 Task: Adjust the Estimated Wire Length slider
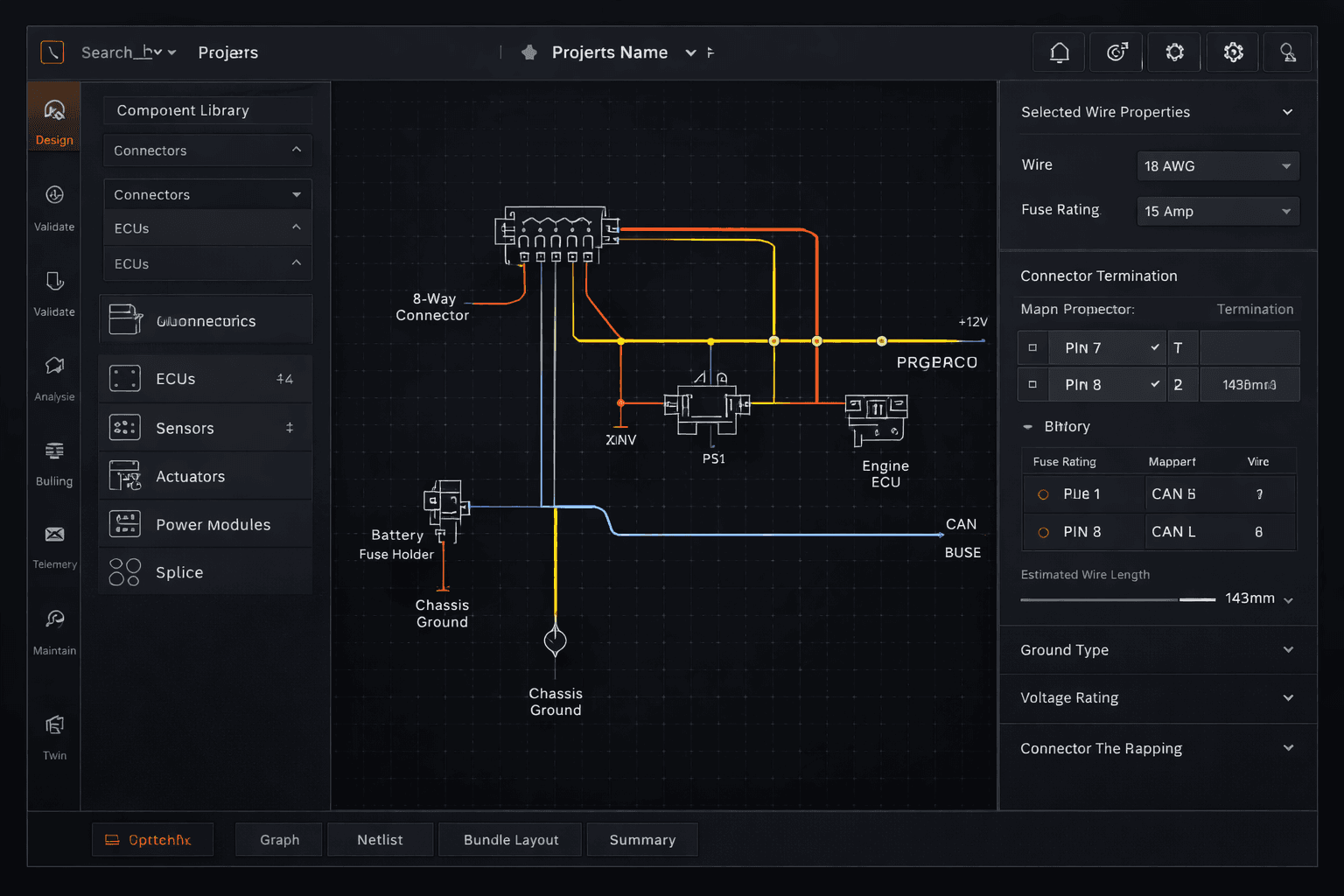pyautogui.click(x=1197, y=600)
